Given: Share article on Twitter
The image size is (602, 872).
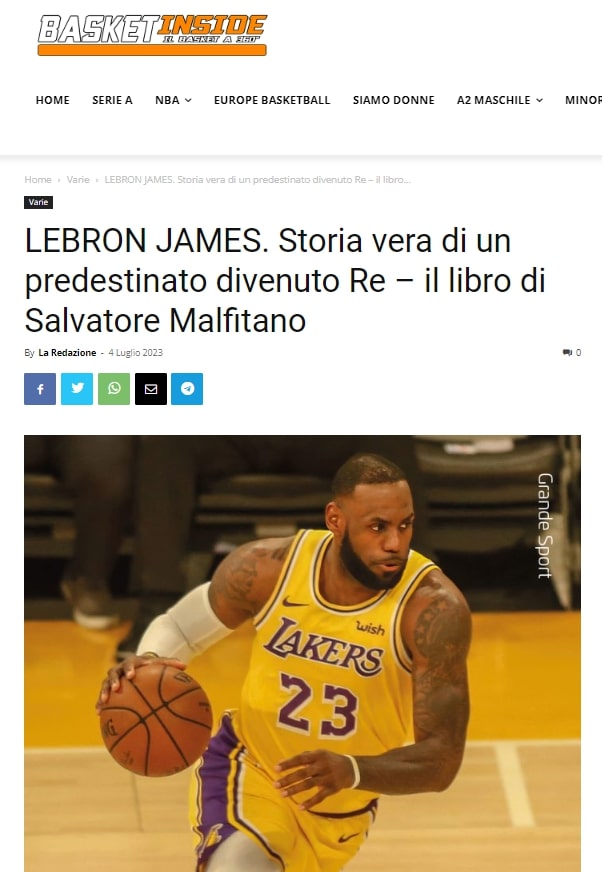Looking at the screenshot, I should coord(77,389).
